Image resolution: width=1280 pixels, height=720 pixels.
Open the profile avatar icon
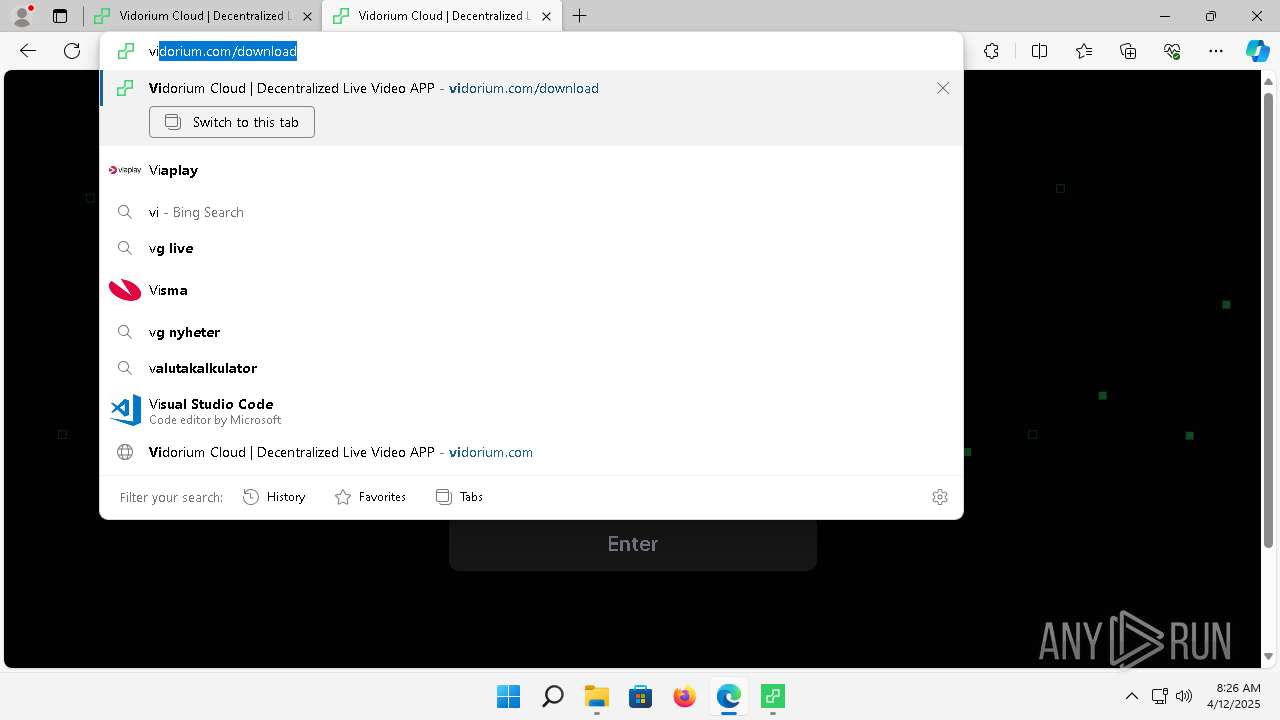click(22, 16)
